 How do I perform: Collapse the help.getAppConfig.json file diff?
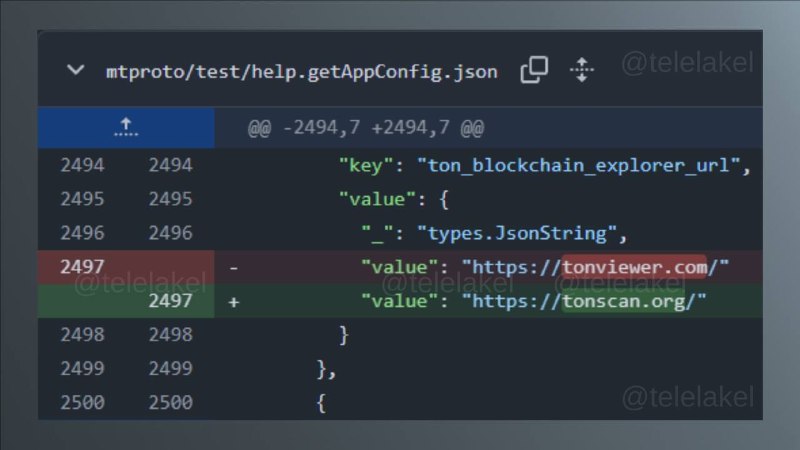tap(76, 70)
